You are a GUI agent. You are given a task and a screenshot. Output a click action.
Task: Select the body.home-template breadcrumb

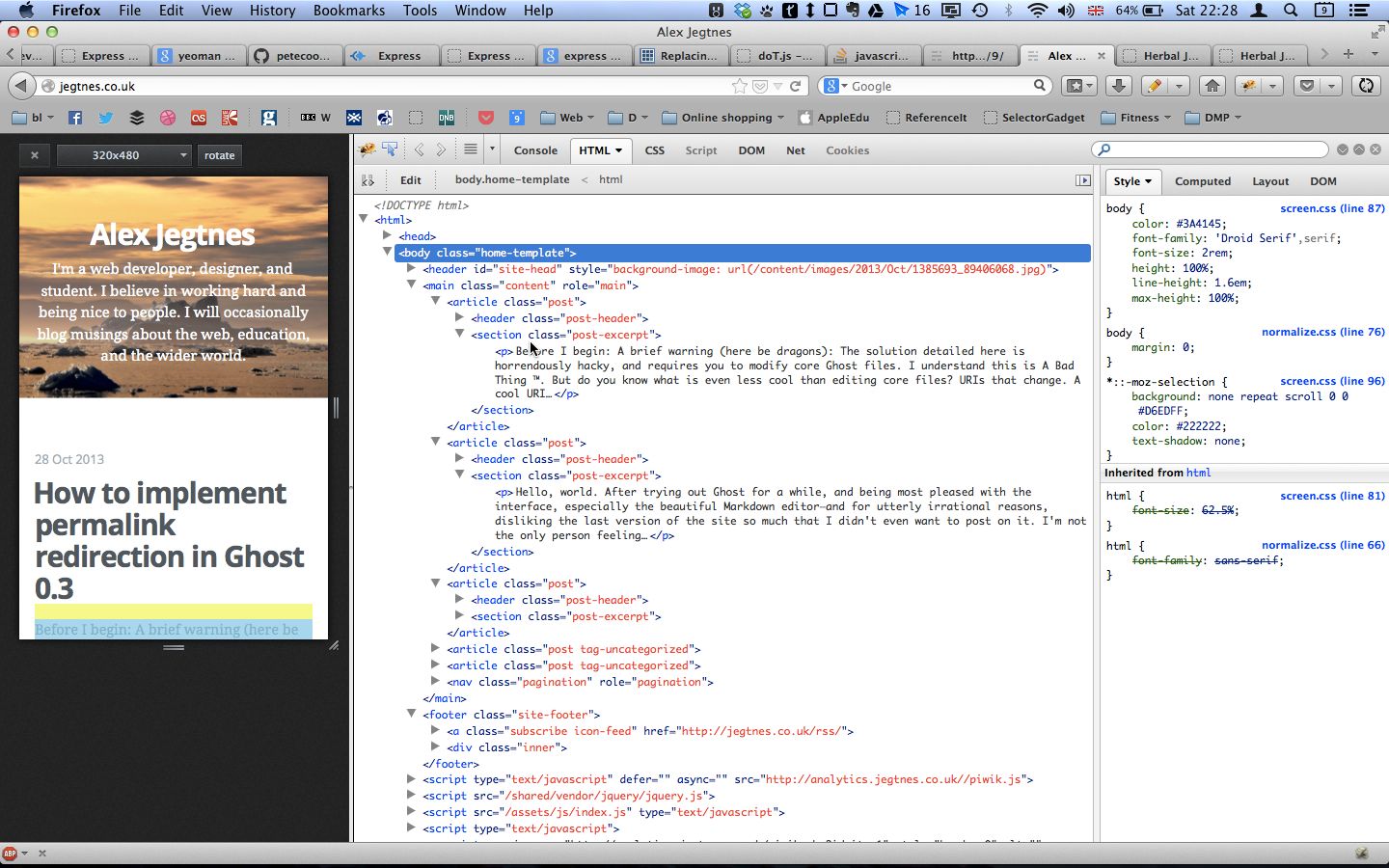coord(512,179)
